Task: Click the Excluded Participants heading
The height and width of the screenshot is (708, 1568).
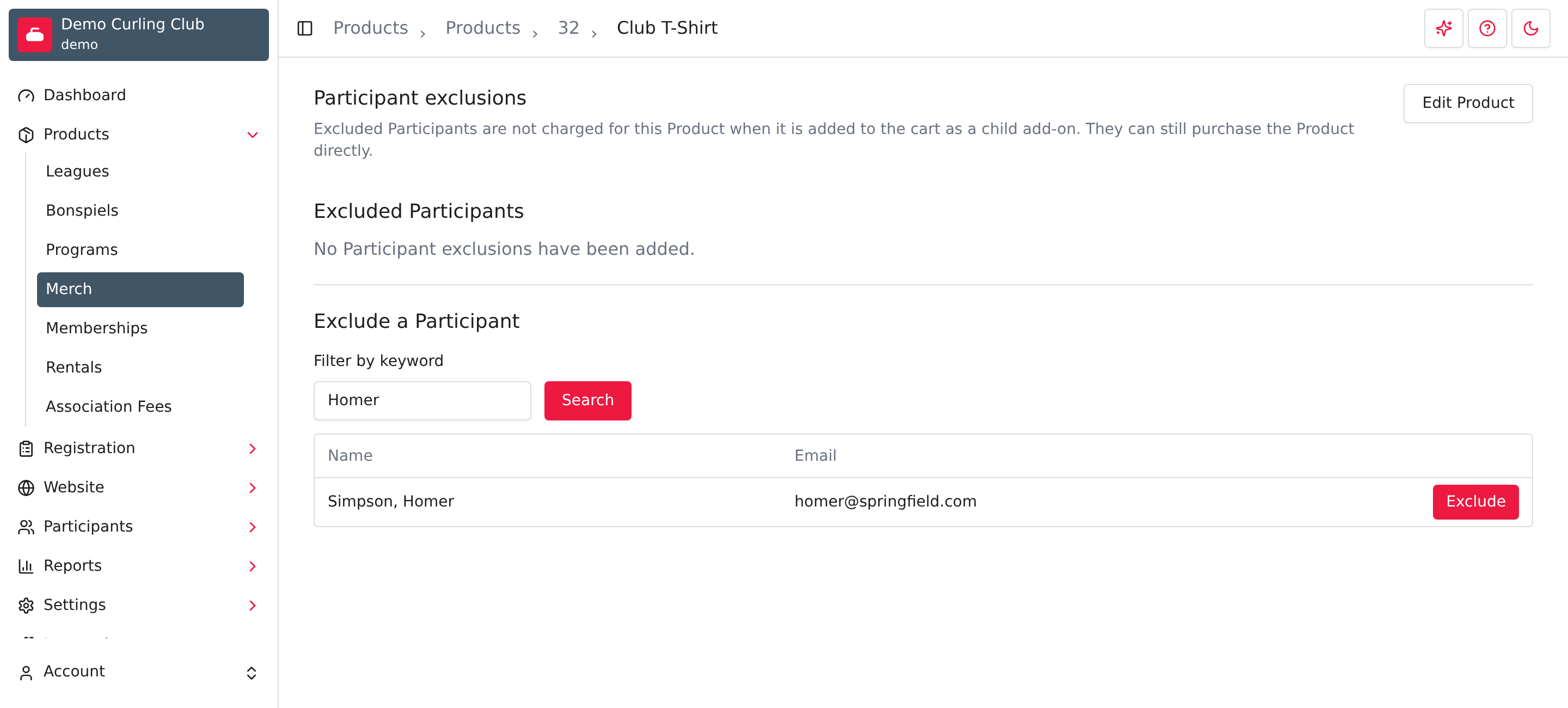Action: coord(418,211)
